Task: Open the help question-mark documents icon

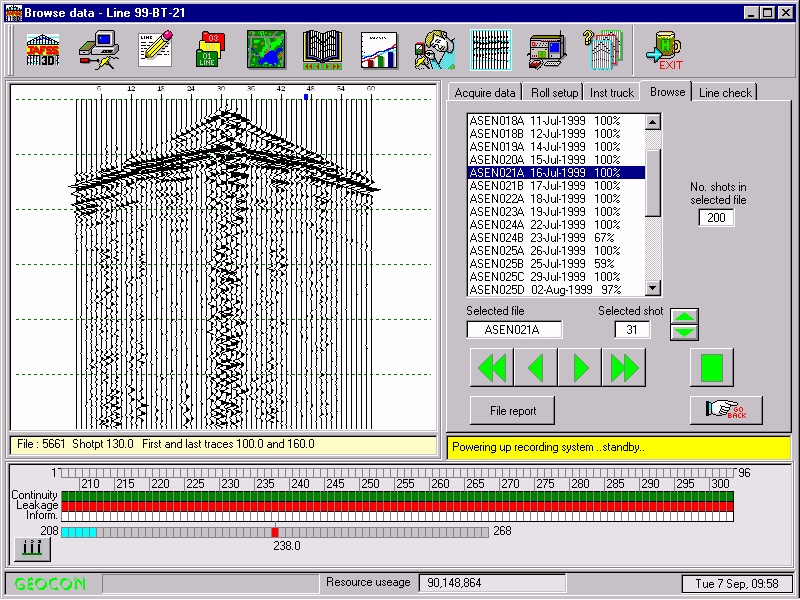Action: pos(603,50)
